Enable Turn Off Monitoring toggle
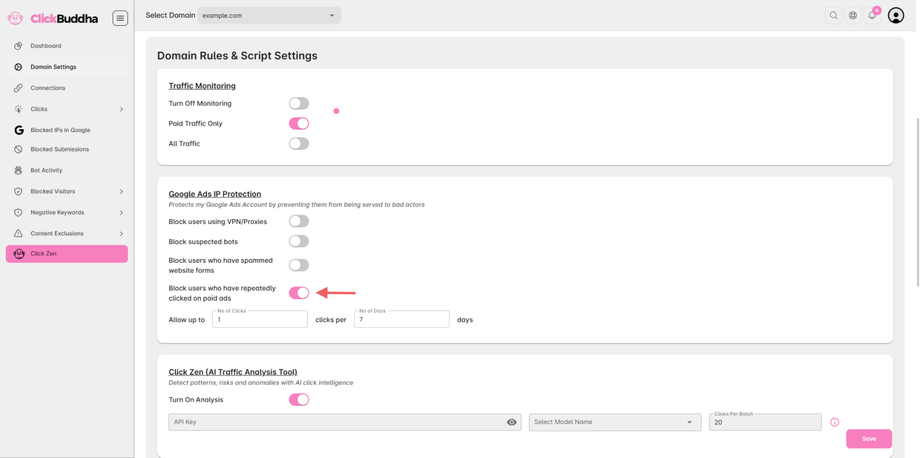Viewport: 920px width, 458px height. click(x=299, y=103)
